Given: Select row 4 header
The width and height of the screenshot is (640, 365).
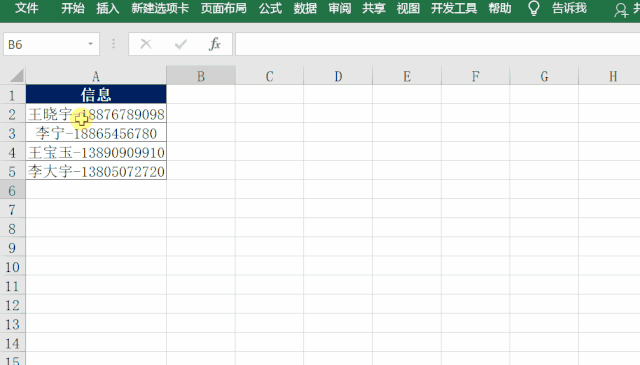Looking at the screenshot, I should [x=12, y=152].
